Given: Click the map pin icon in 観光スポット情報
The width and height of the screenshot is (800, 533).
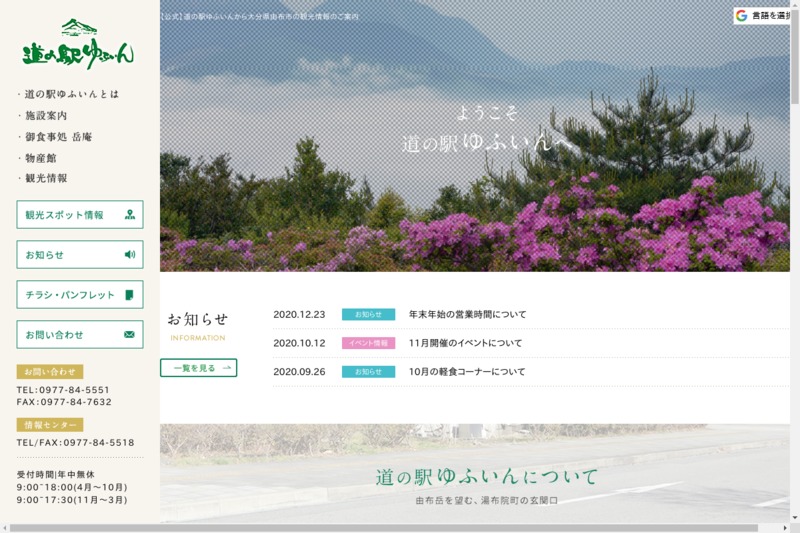Looking at the screenshot, I should coord(130,214).
